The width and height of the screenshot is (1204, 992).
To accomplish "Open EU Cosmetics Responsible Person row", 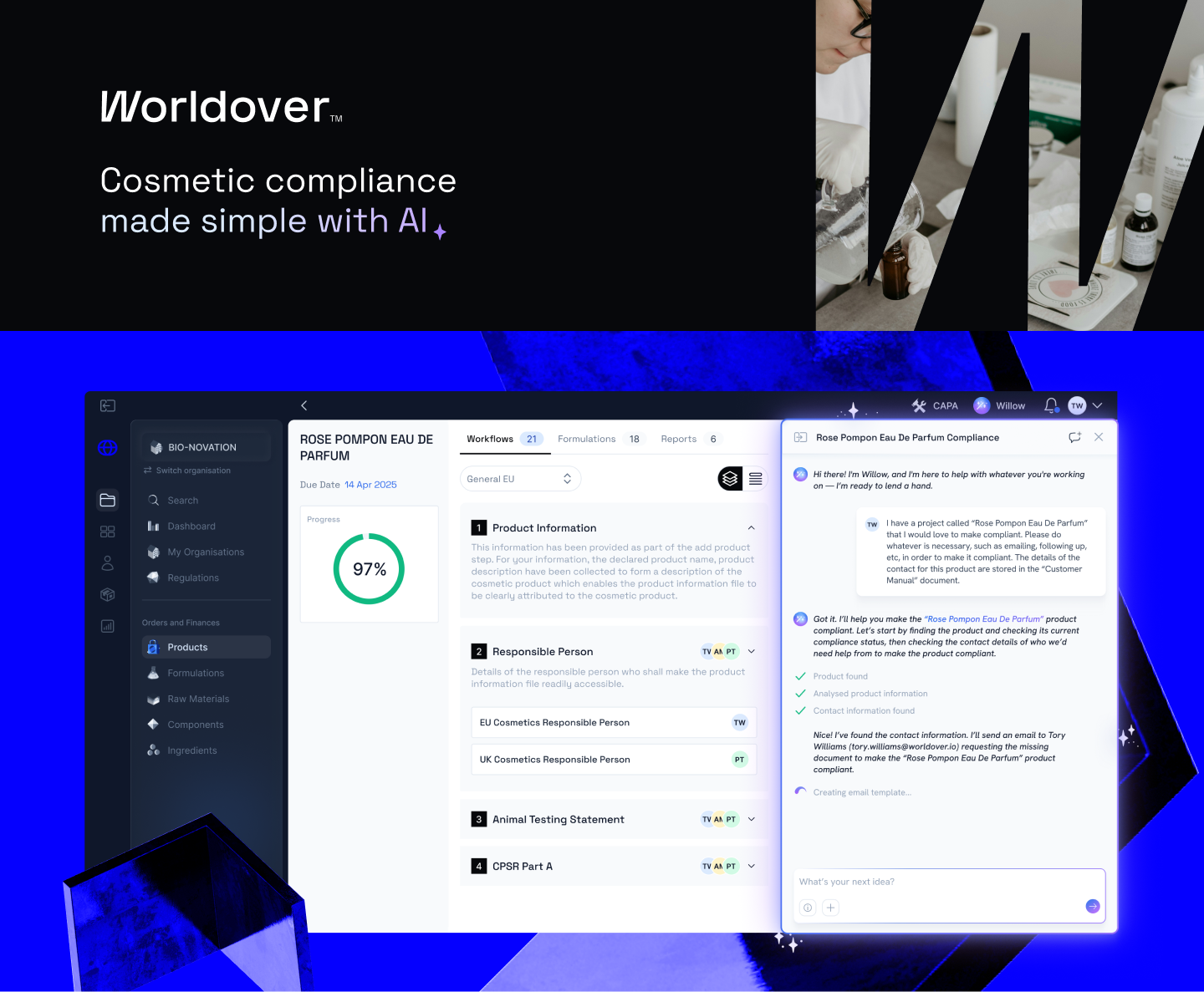I will [x=614, y=722].
